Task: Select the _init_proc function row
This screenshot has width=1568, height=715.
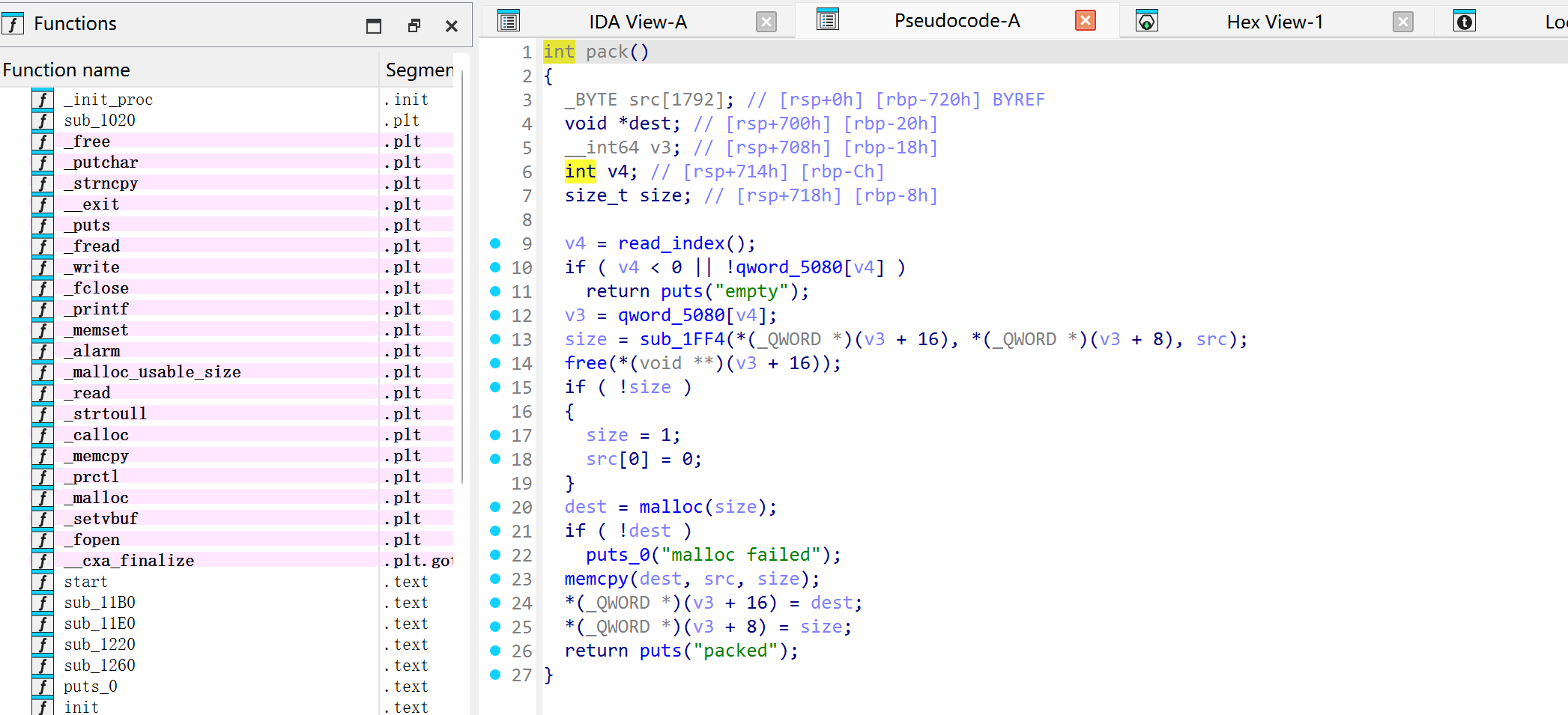Action: click(227, 99)
